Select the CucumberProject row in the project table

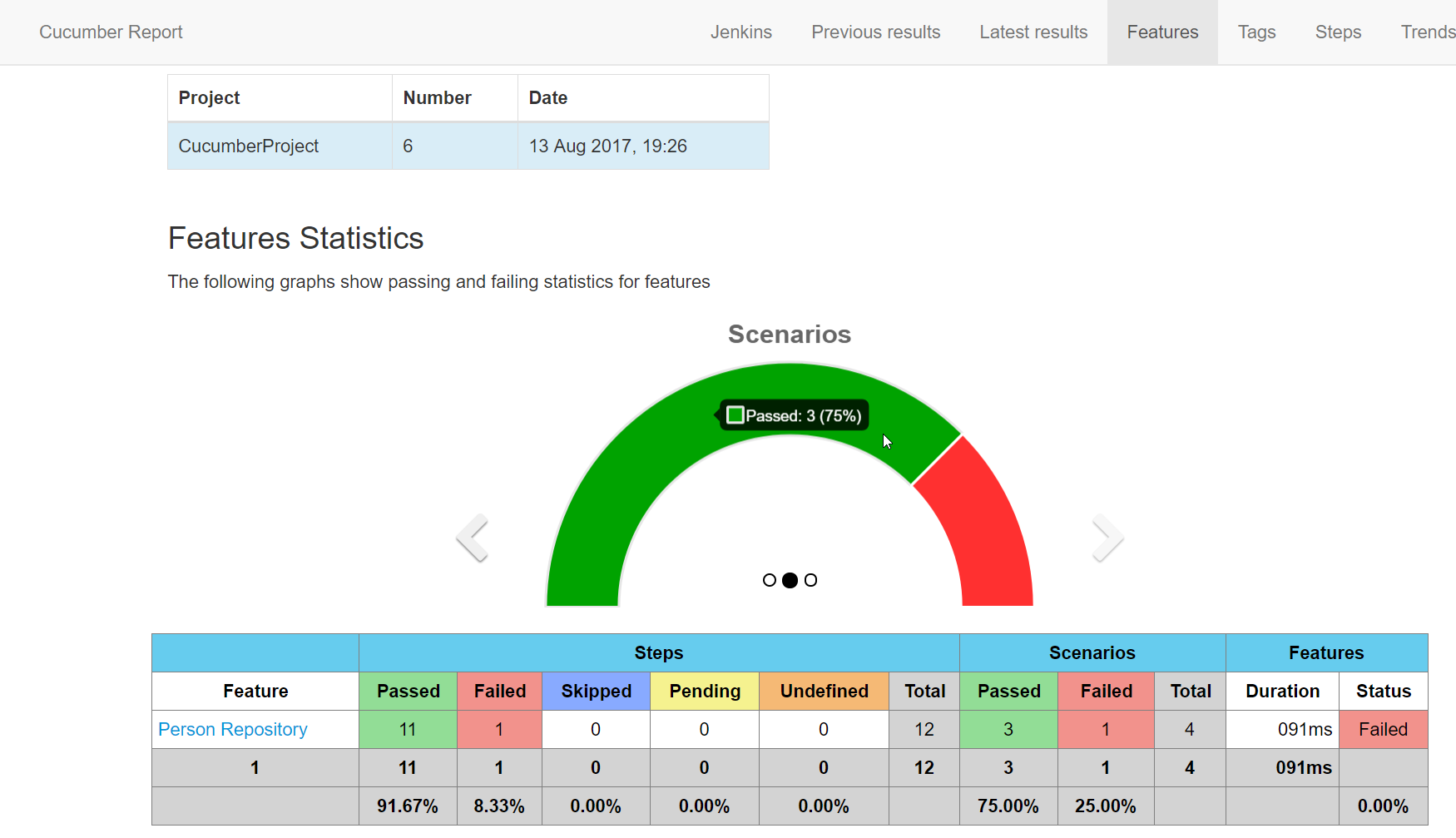248,146
